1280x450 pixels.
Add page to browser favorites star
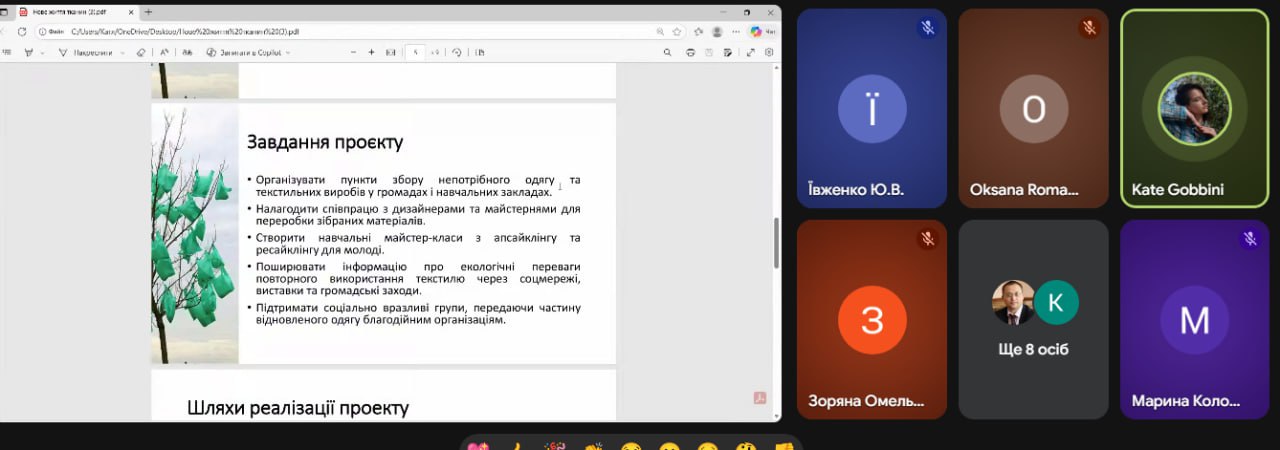click(x=677, y=31)
